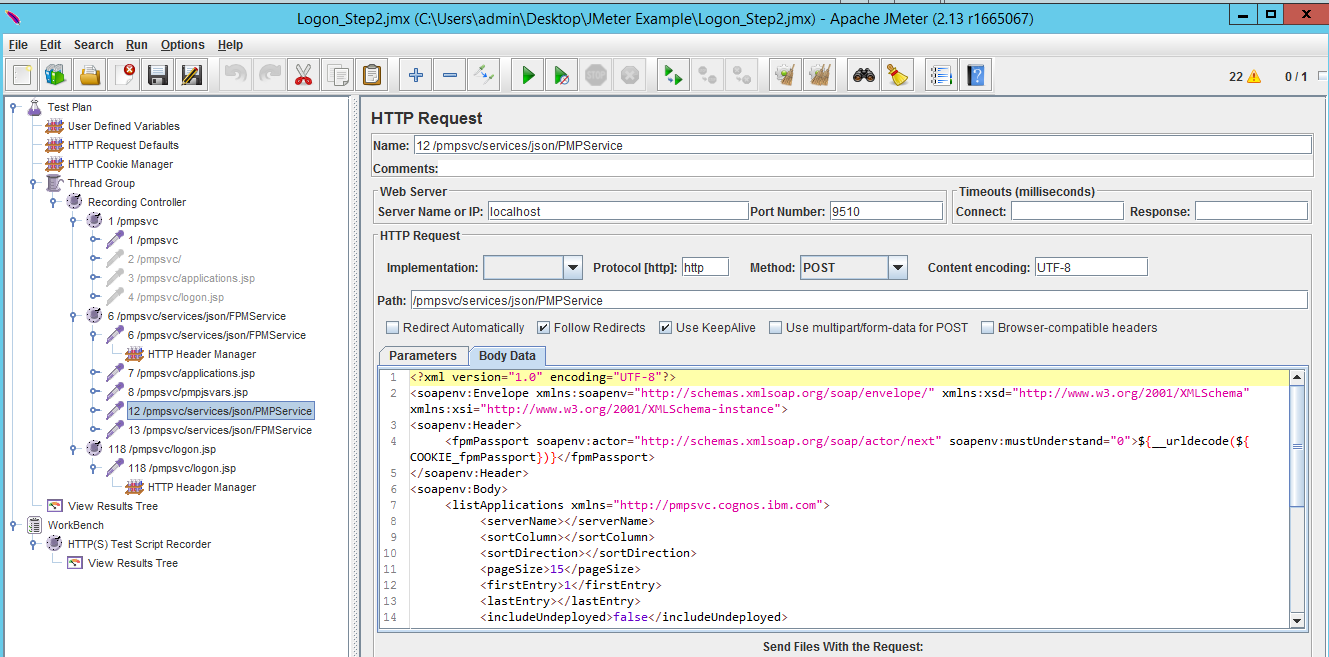Select '8 /pmpsvc/pmpjsvars.jsp' request

coord(188,392)
